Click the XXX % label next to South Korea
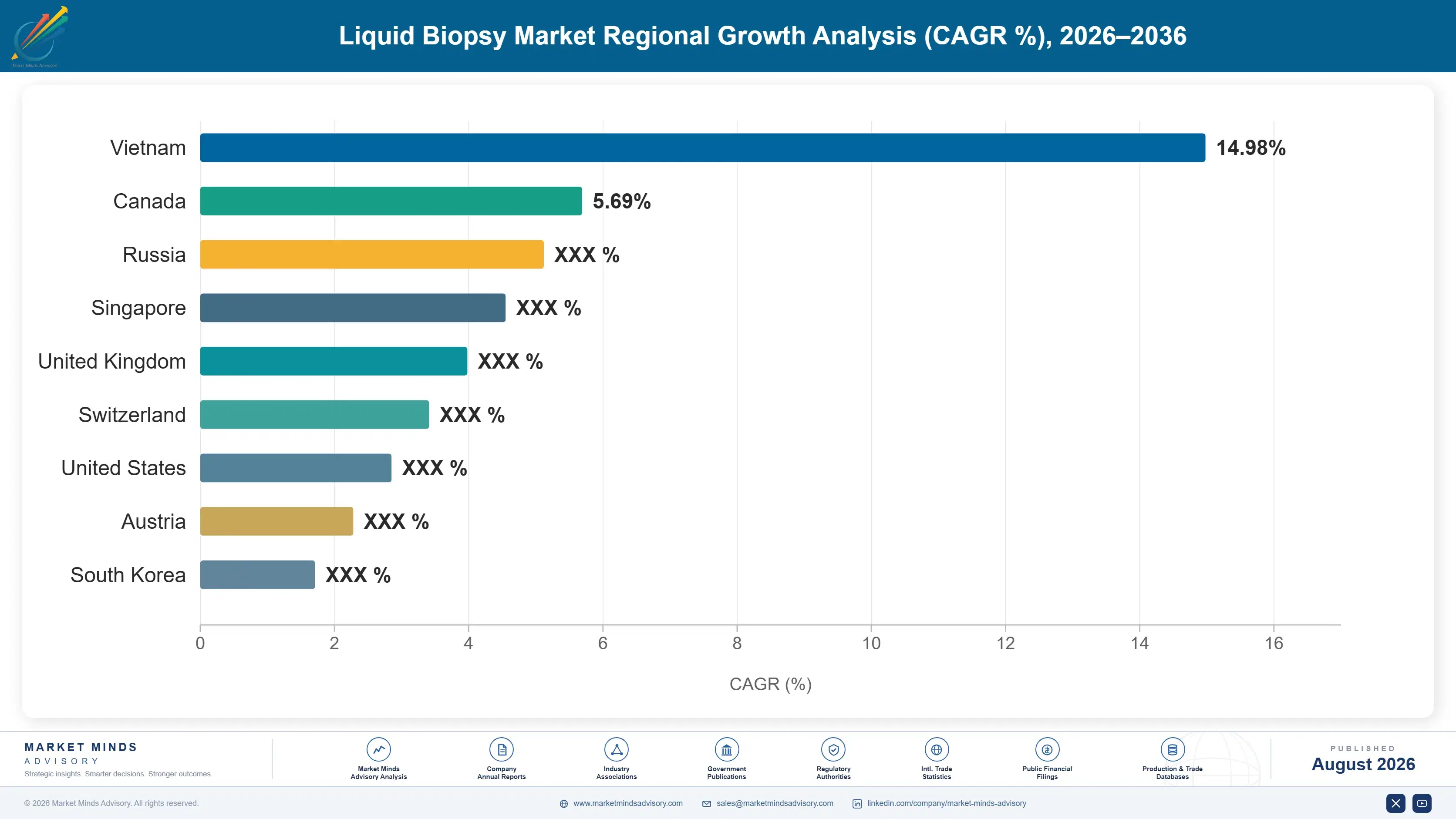The width and height of the screenshot is (1456, 819). (358, 575)
